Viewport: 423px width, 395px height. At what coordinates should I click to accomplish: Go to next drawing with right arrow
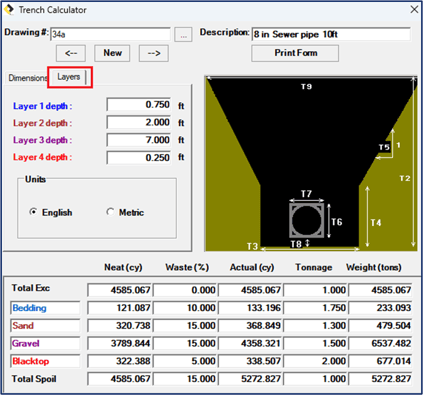tap(154, 53)
